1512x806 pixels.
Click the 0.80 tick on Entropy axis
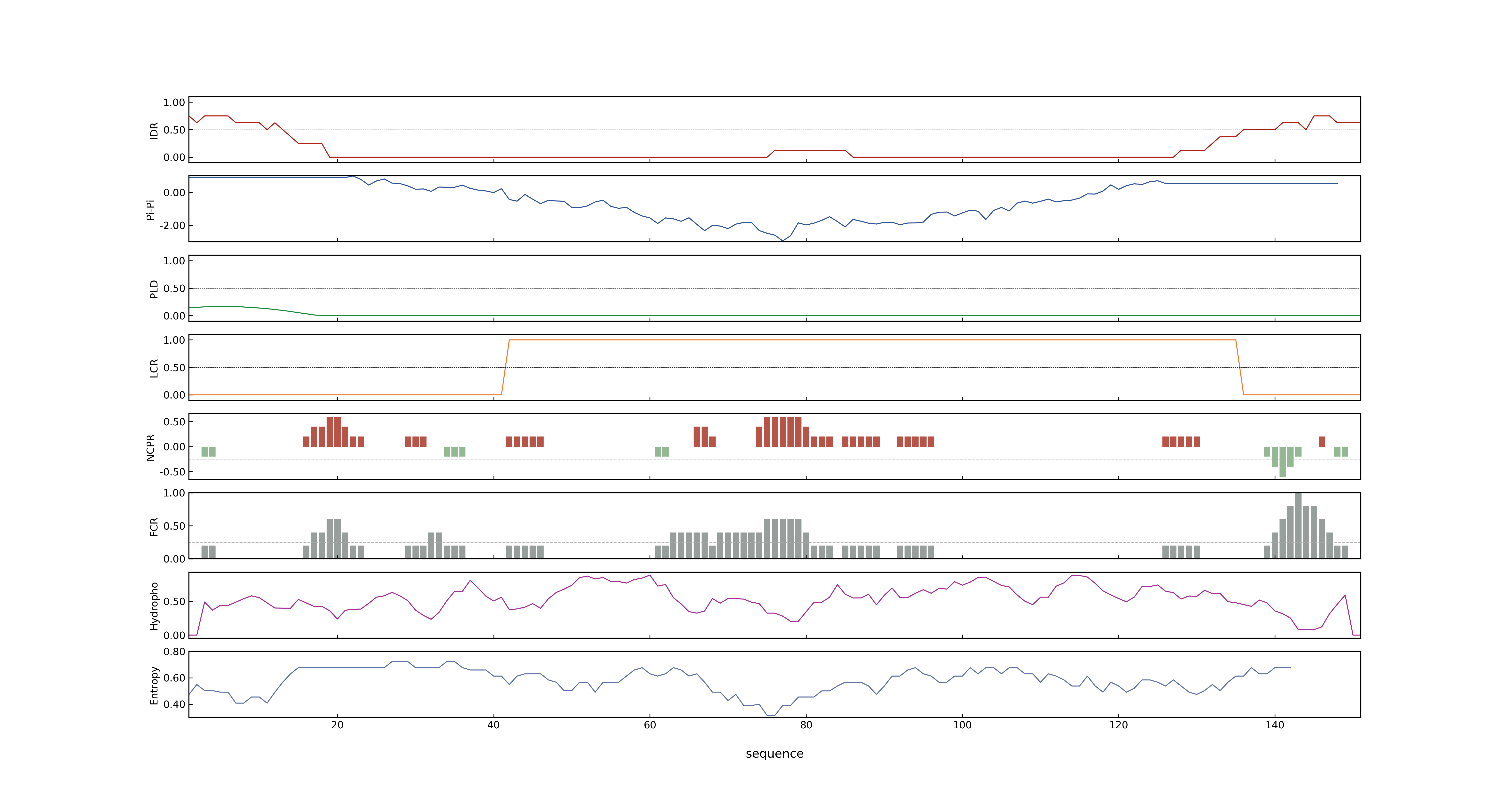[174, 652]
